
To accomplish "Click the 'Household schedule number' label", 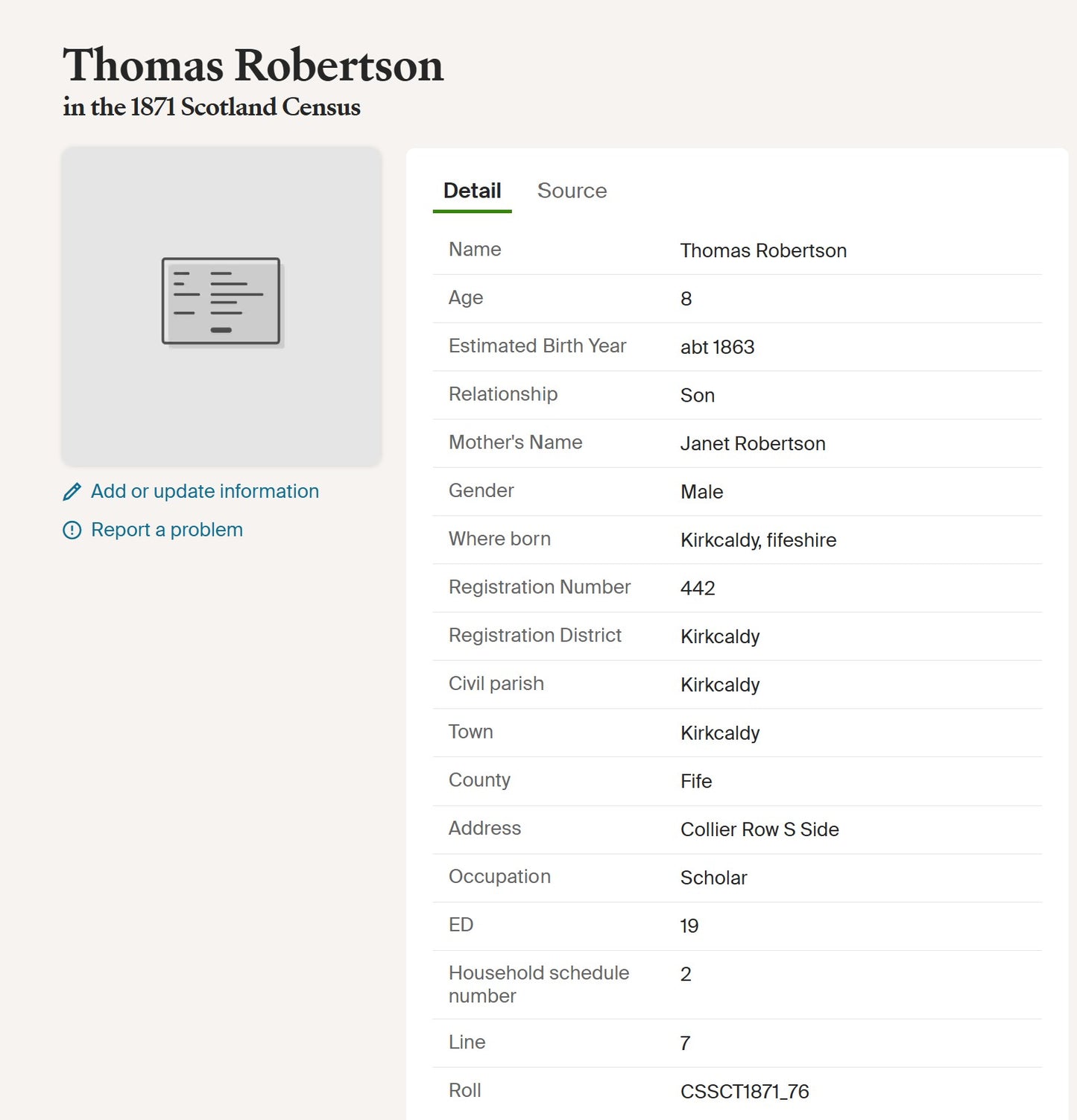I will click(x=538, y=984).
